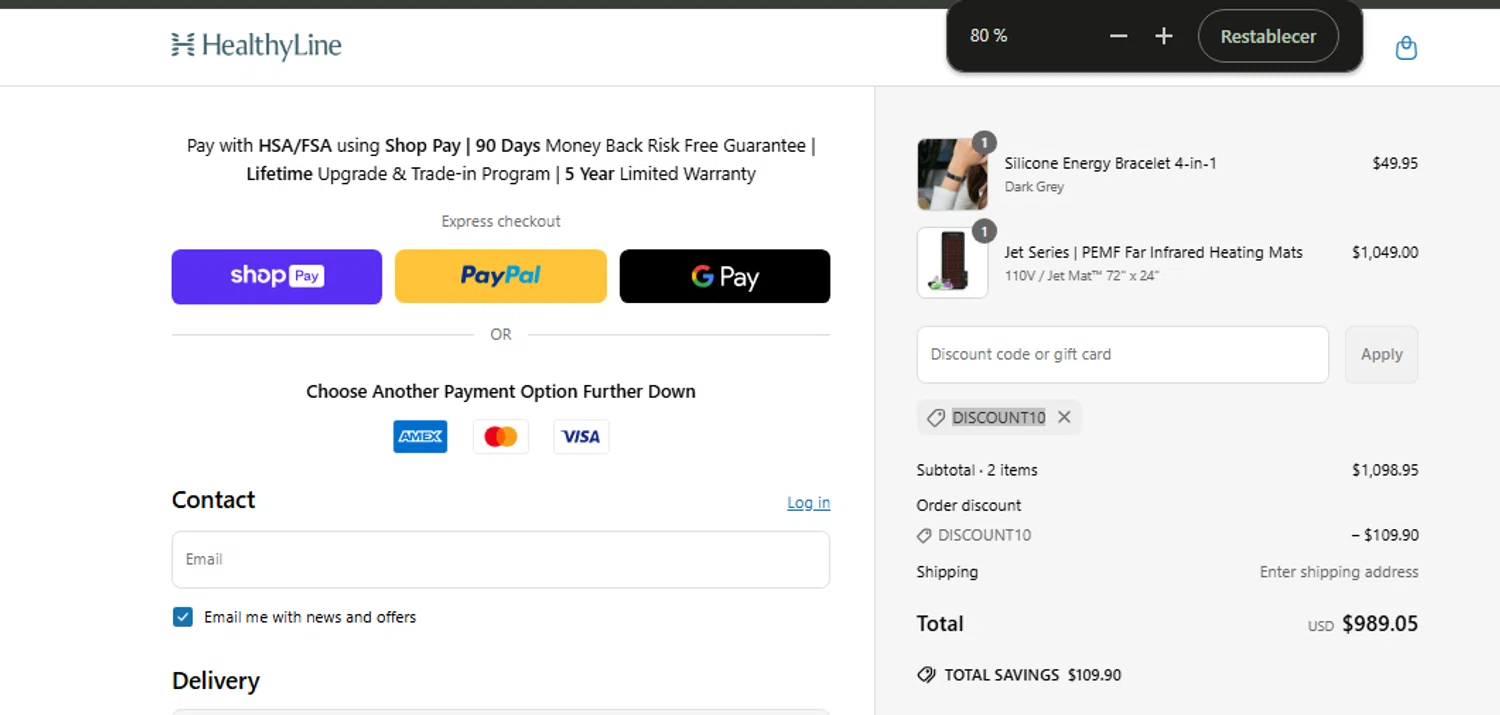This screenshot has width=1500, height=715.
Task: Open the HealthyLine logo homepage link
Action: (x=256, y=45)
